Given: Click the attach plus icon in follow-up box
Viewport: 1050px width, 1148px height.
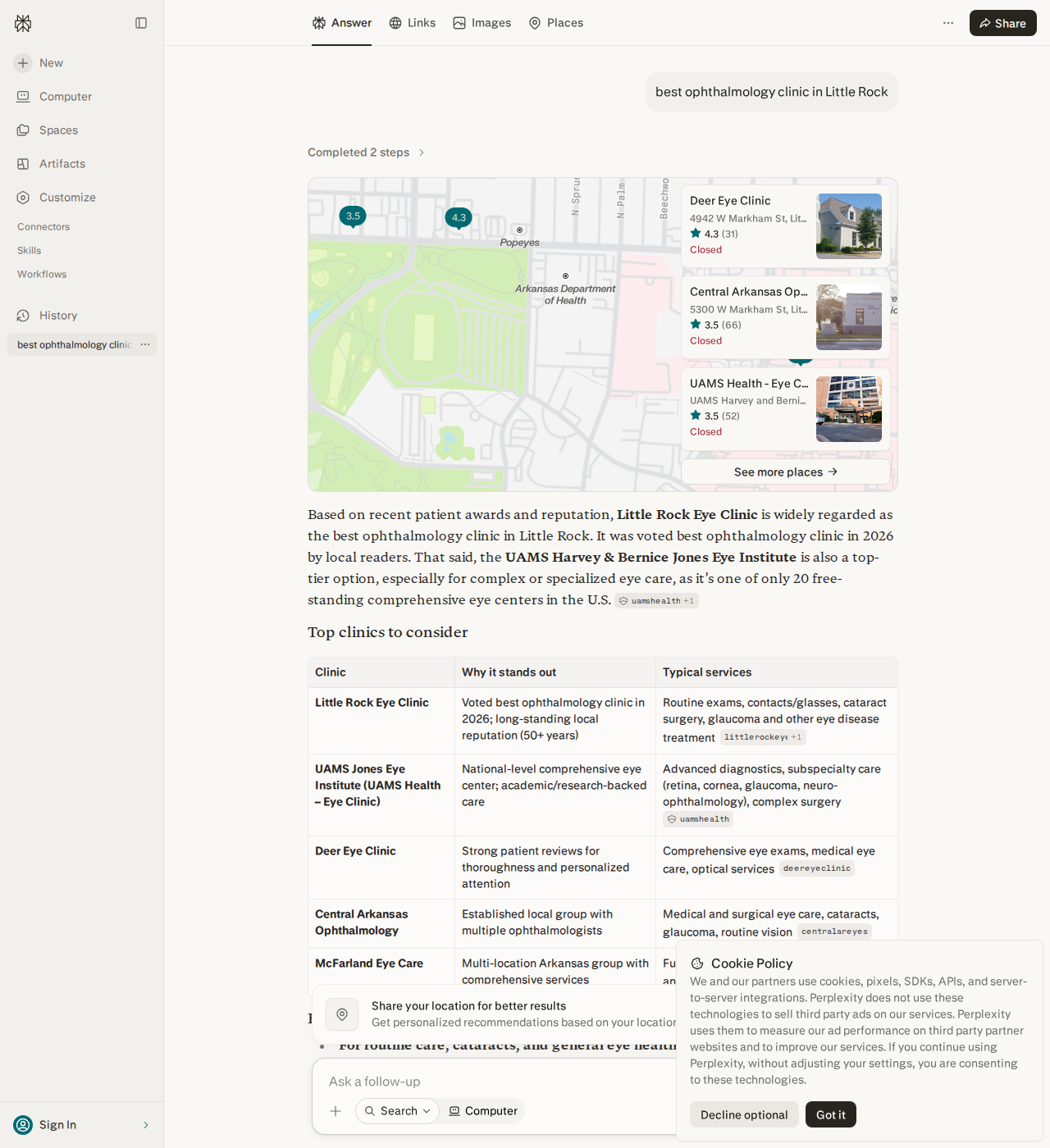Looking at the screenshot, I should (x=336, y=1111).
